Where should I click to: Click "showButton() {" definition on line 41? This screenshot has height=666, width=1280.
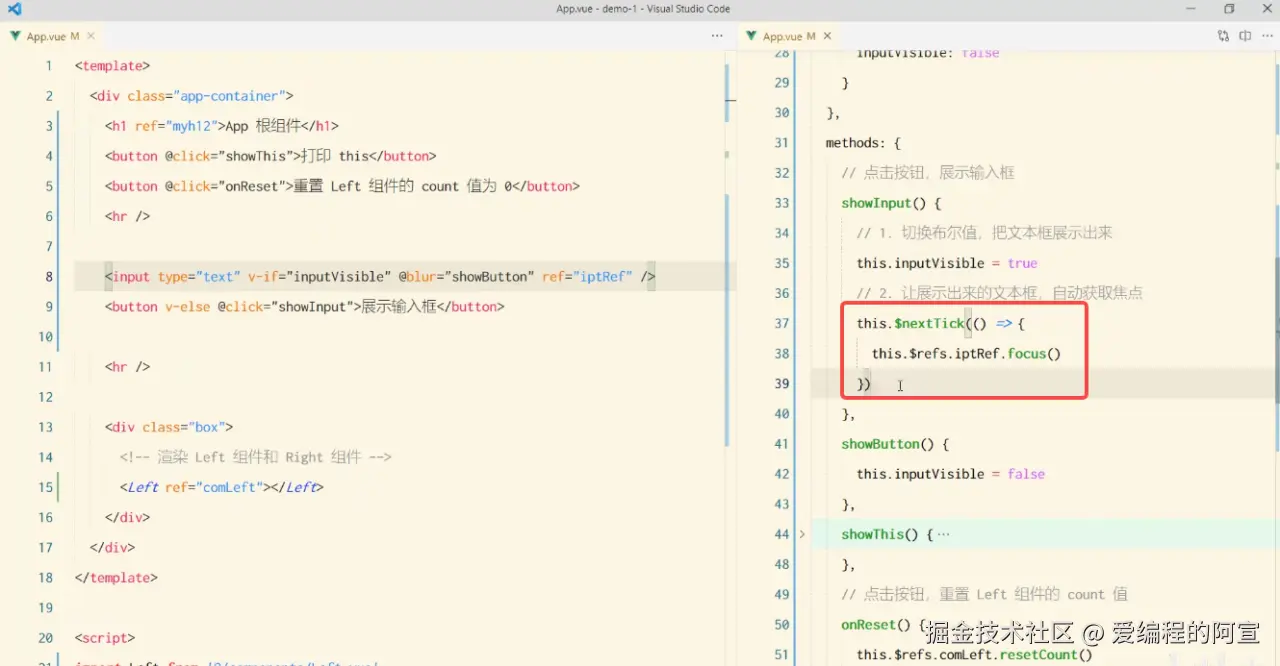pyautogui.click(x=895, y=444)
